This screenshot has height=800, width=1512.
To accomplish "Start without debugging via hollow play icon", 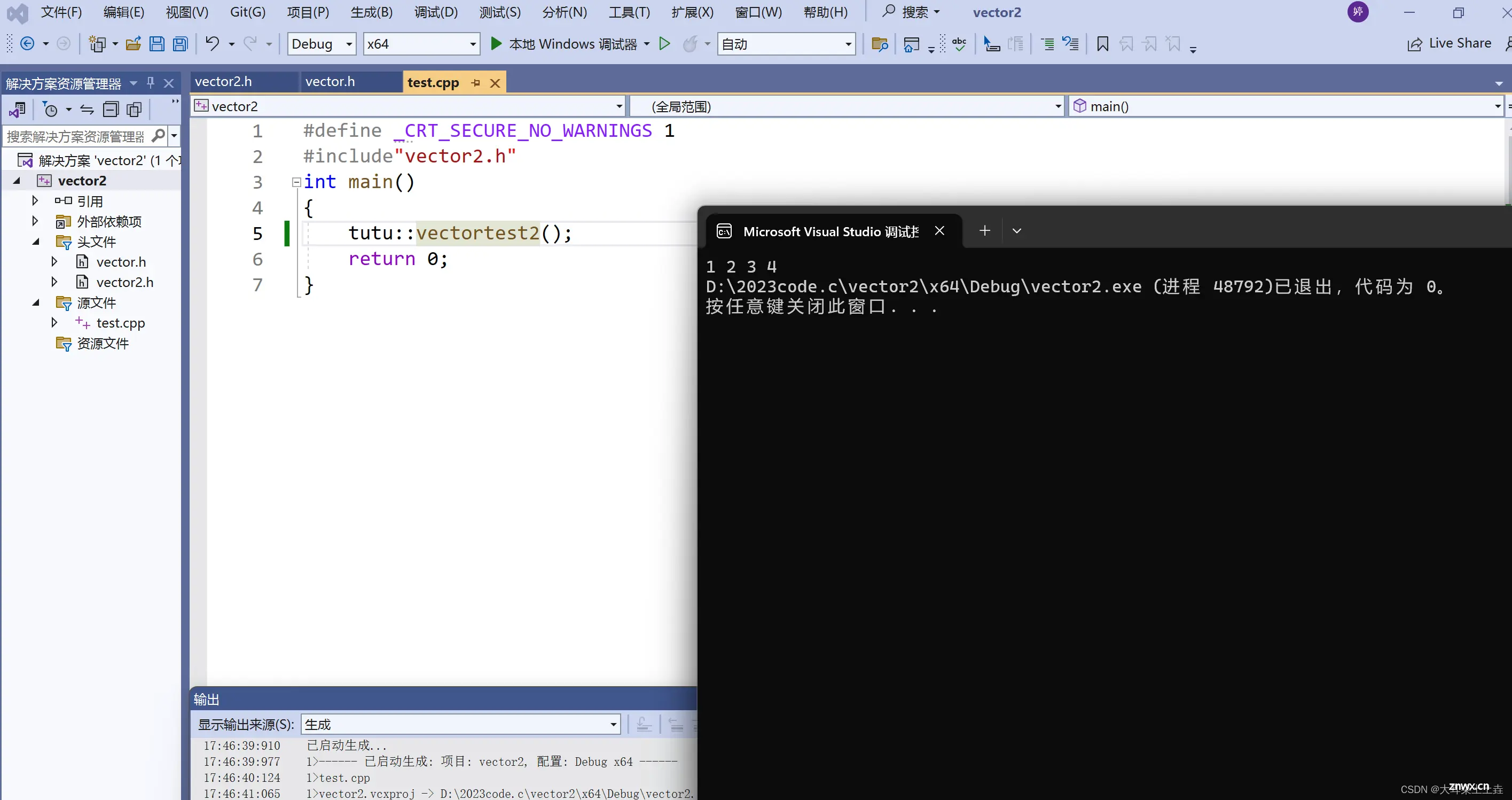I will tap(664, 44).
